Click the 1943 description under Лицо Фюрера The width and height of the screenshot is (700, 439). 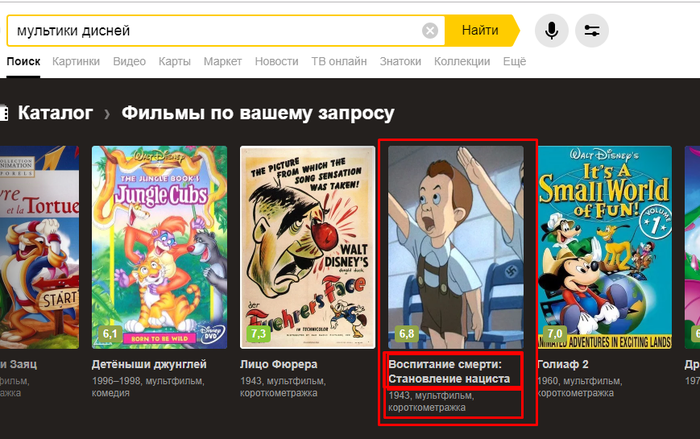(x=283, y=387)
